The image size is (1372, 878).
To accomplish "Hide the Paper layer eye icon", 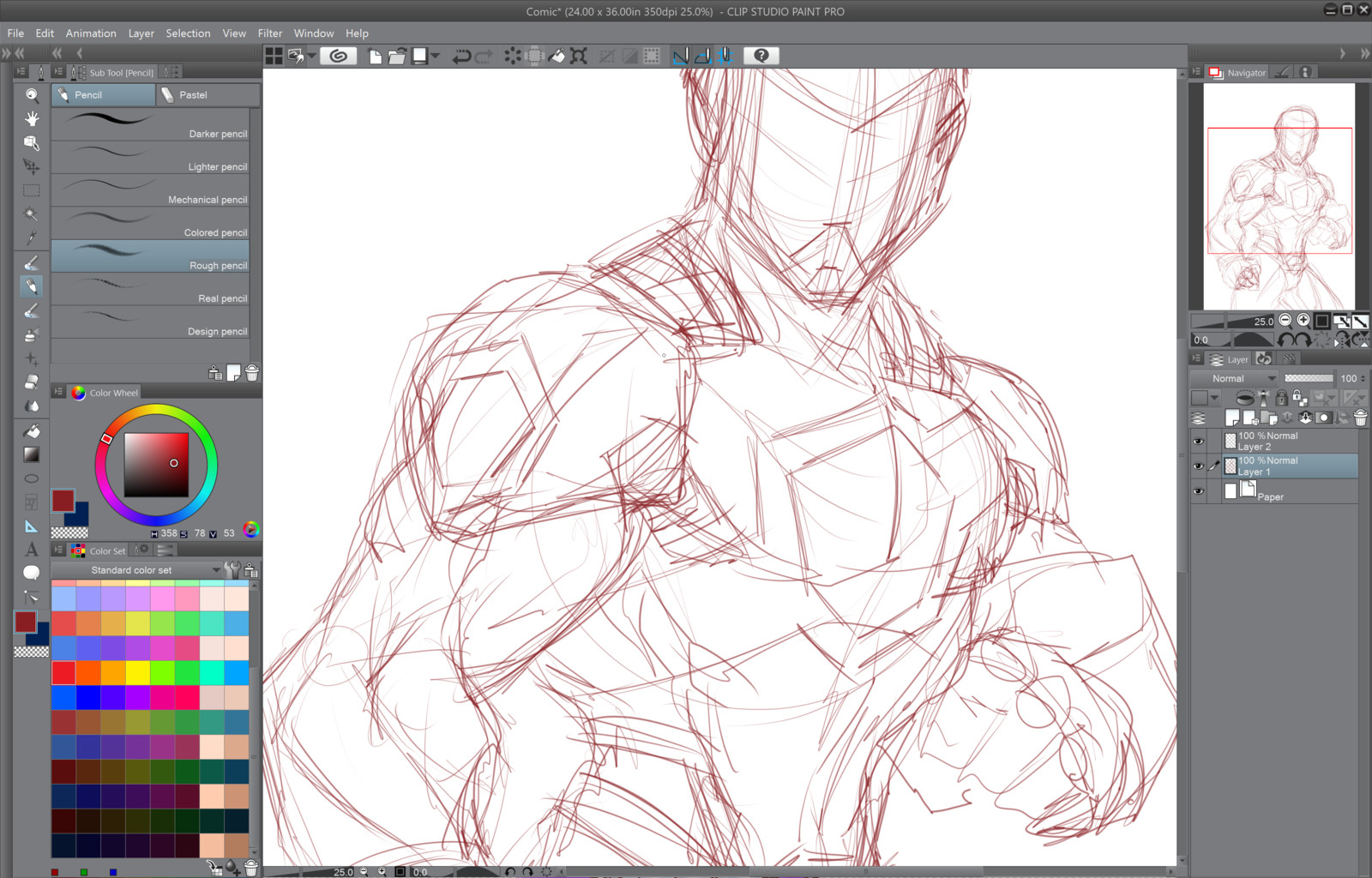I will pos(1199,491).
